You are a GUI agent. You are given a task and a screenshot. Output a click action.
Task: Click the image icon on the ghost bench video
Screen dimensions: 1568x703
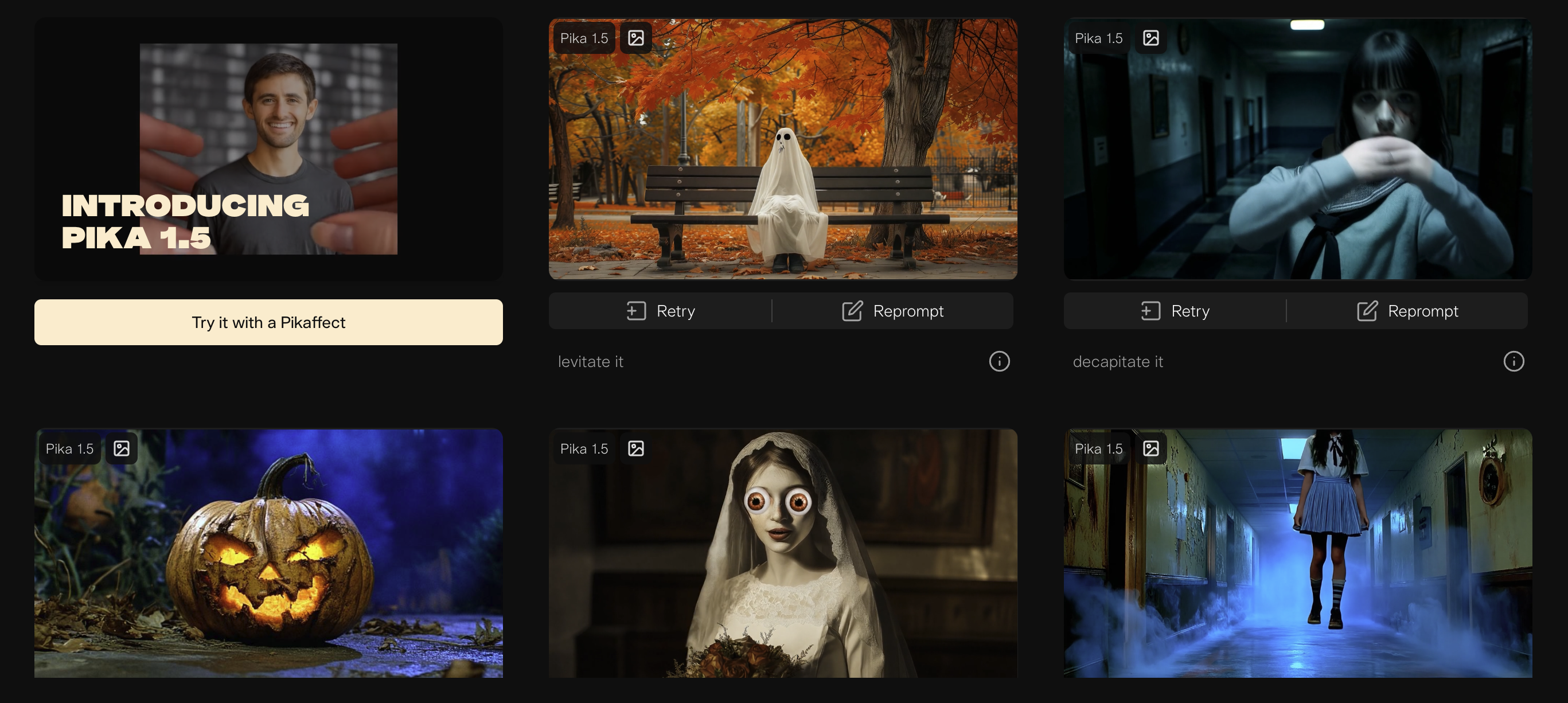click(635, 38)
